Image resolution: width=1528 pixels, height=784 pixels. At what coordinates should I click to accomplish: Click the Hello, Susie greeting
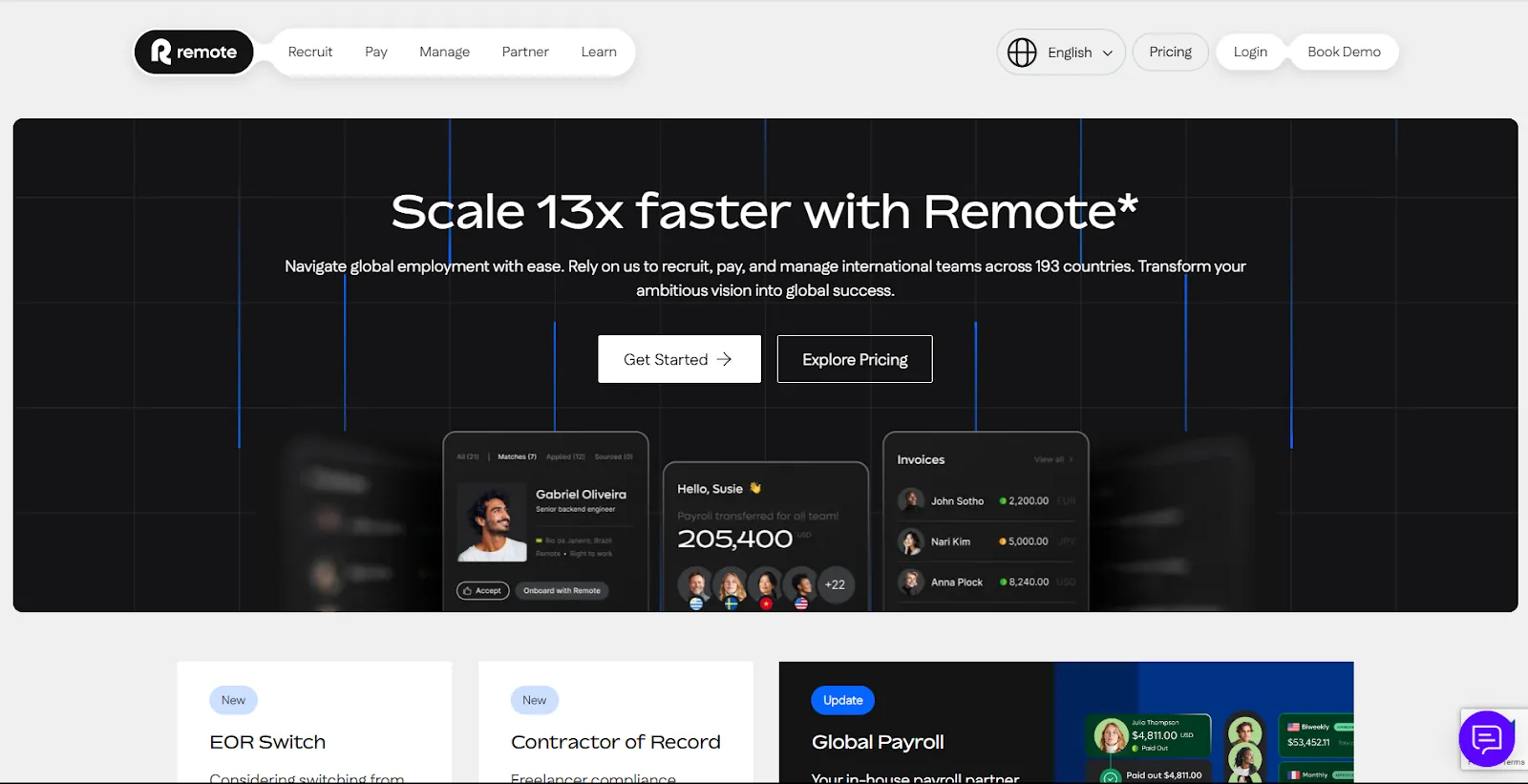719,488
